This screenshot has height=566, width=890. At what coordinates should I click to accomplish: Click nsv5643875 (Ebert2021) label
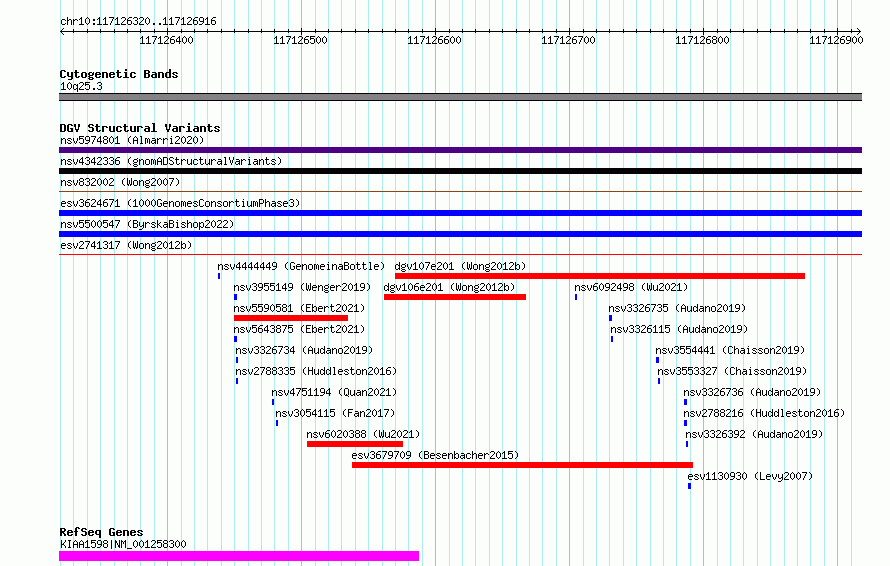point(299,329)
